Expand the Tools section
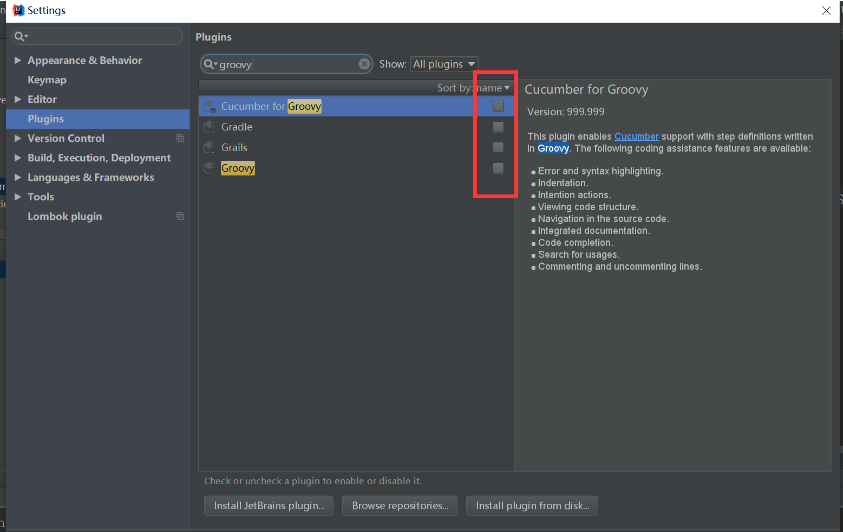Screen dimensions: 843x532 tap(18, 197)
